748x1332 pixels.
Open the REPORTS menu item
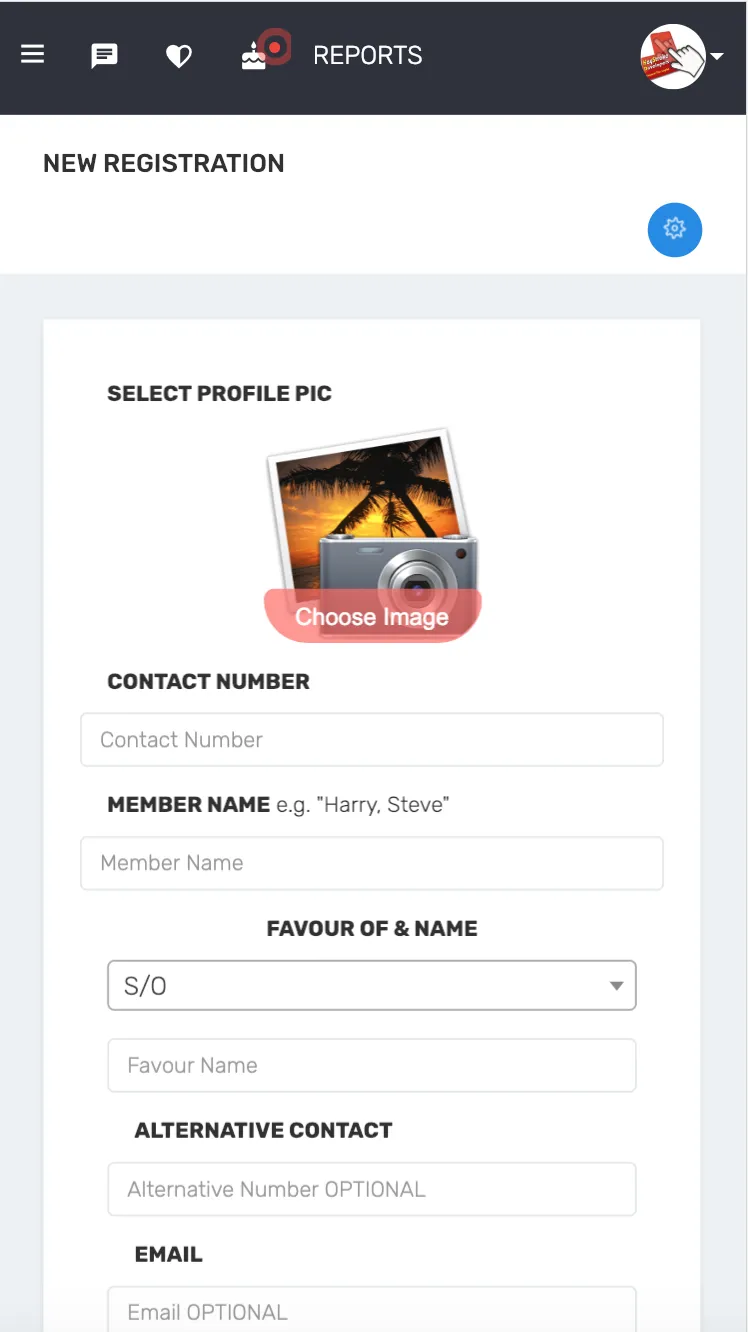(x=368, y=56)
